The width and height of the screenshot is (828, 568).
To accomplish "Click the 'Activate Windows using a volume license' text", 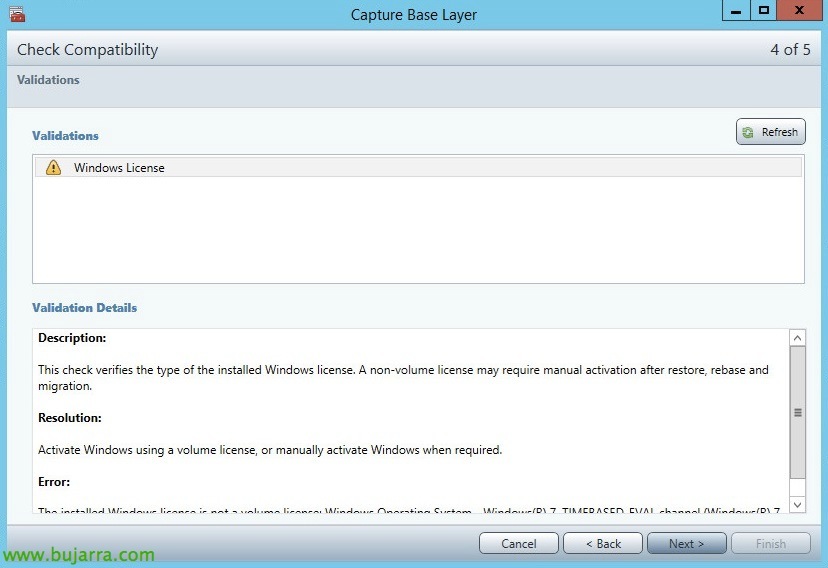I will click(x=147, y=450).
